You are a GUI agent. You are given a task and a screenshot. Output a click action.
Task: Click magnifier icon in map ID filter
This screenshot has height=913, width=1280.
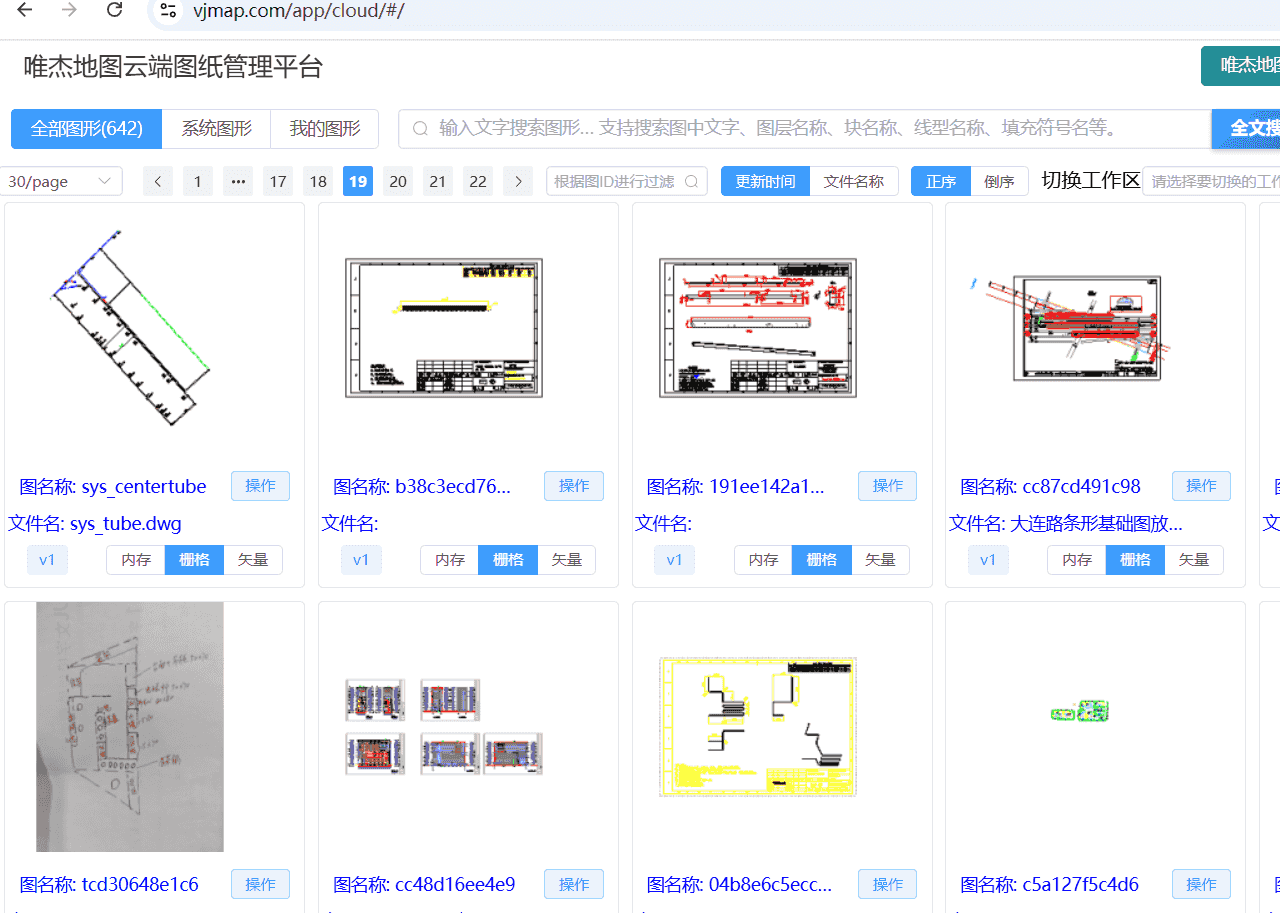(x=691, y=181)
